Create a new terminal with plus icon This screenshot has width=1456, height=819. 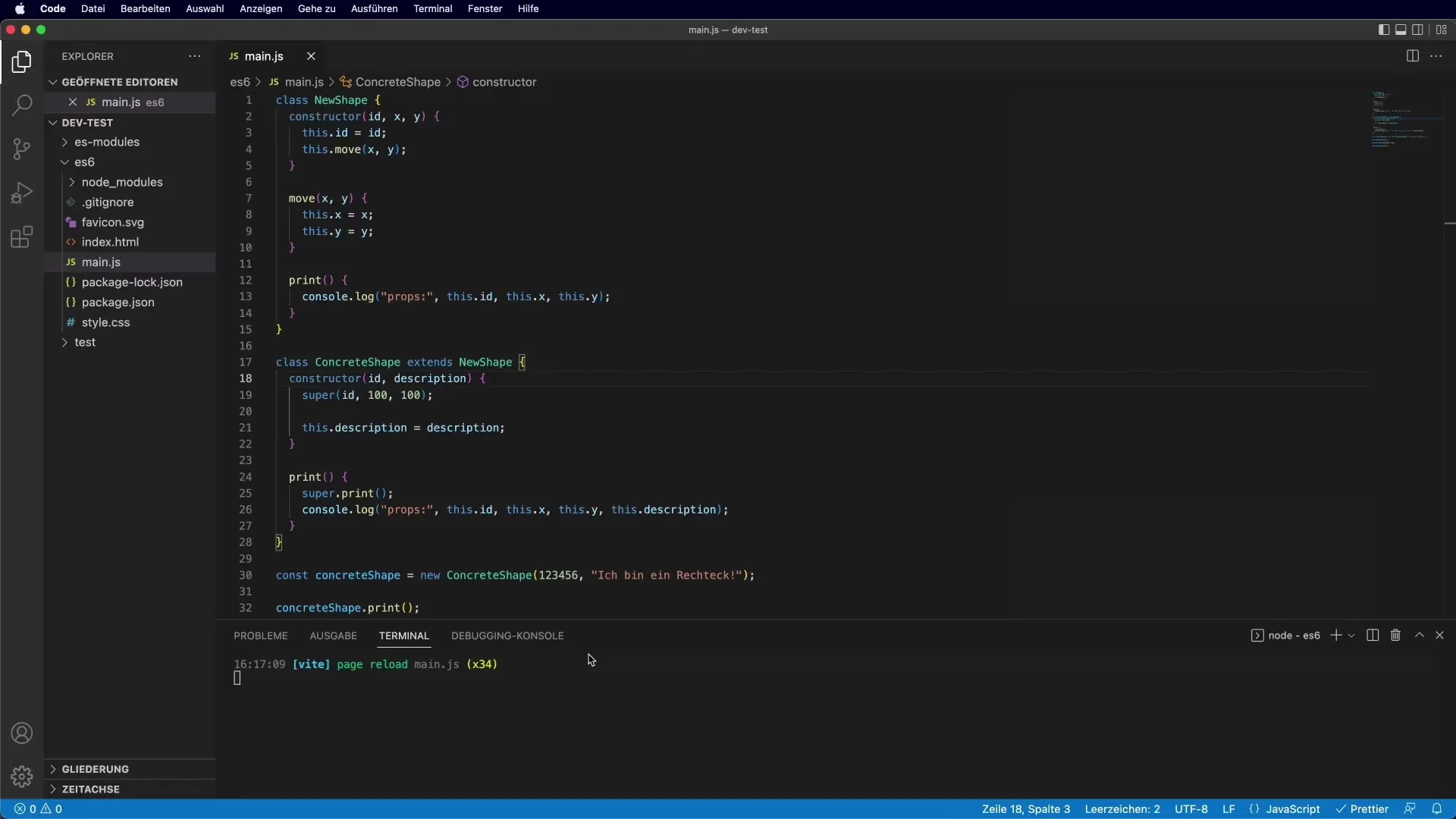pos(1336,635)
